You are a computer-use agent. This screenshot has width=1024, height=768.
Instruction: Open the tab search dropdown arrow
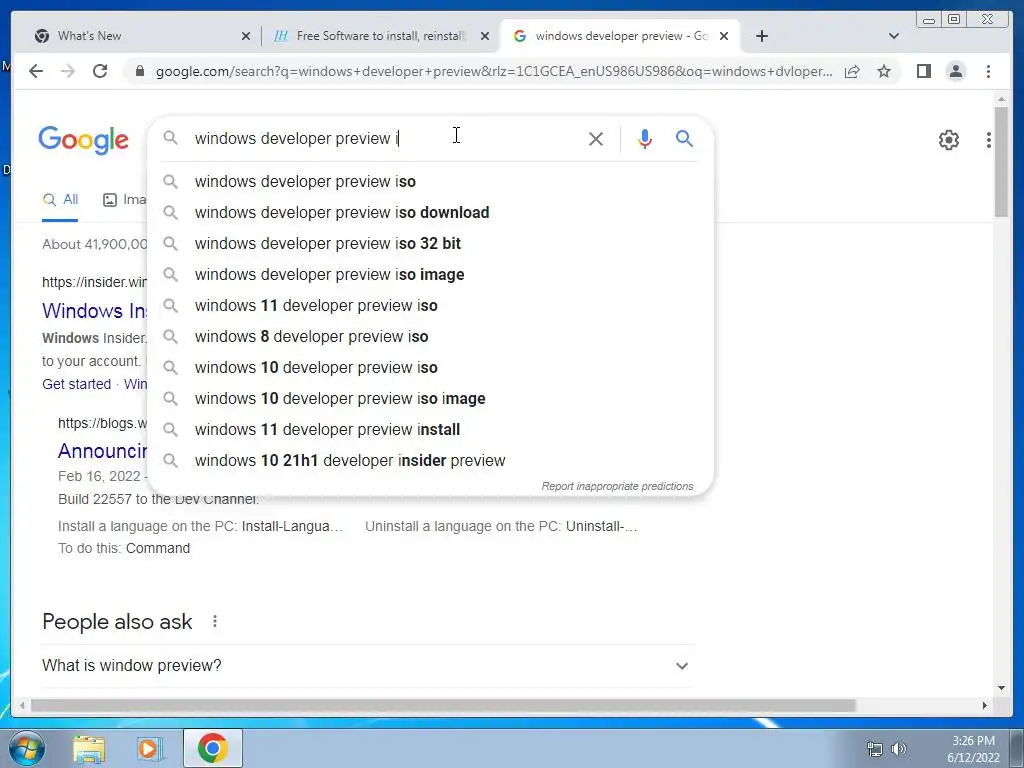click(x=894, y=36)
